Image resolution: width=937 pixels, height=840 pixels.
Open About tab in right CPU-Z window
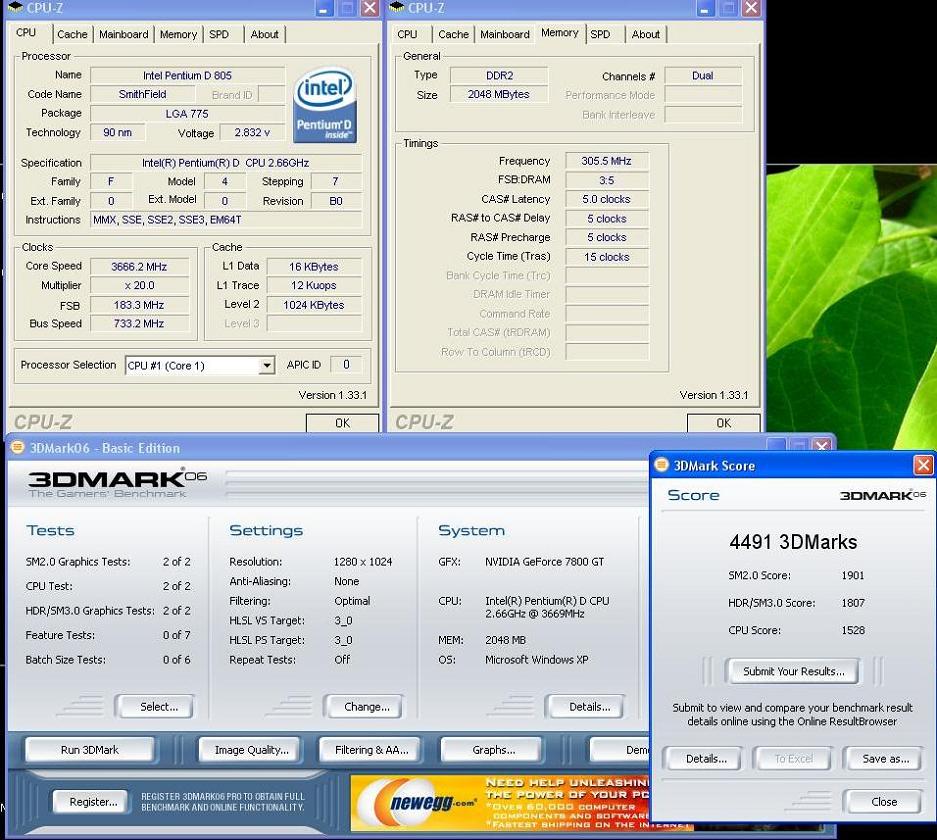(645, 35)
